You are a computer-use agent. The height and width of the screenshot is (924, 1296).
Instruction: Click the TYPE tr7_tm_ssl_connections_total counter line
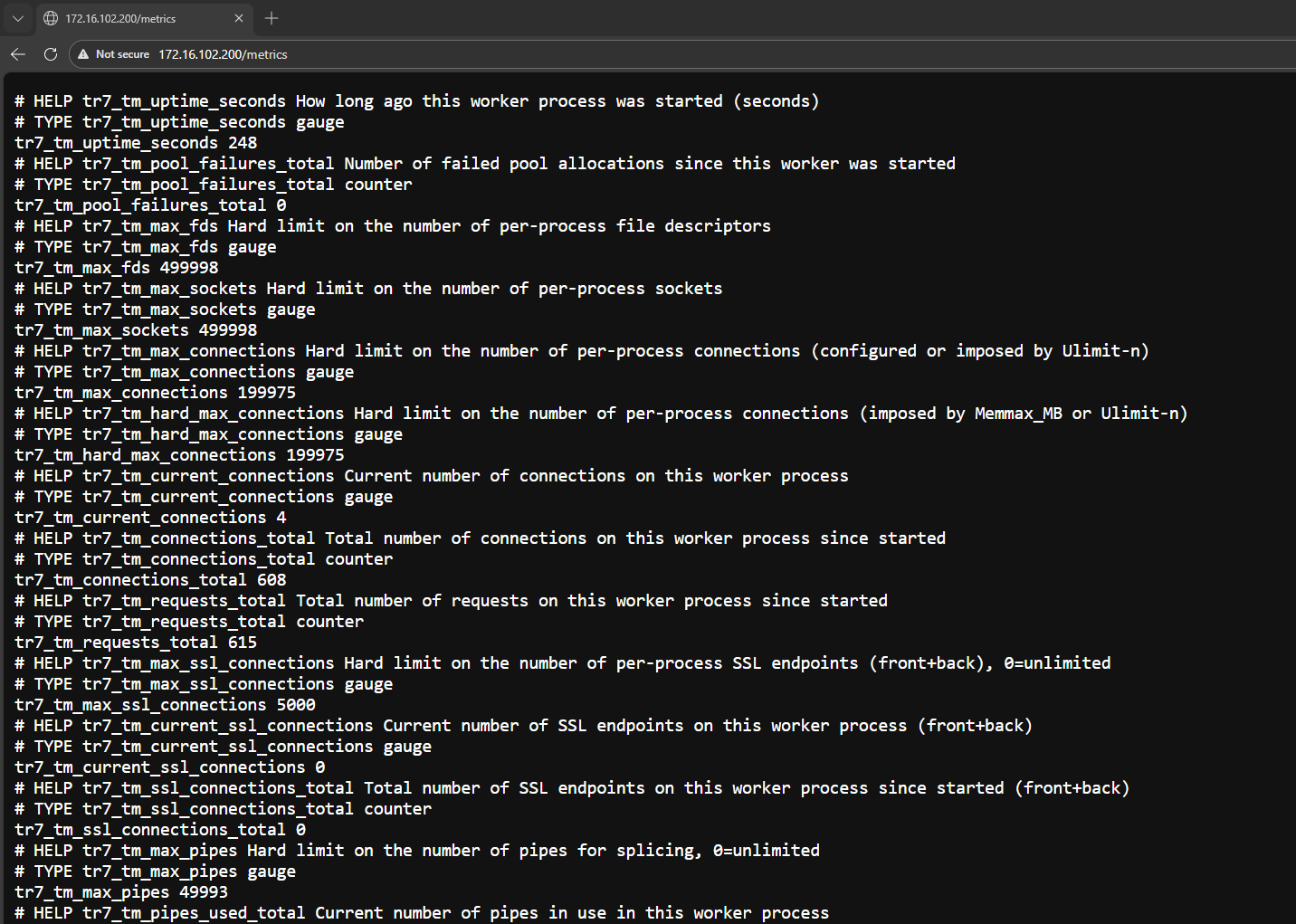[224, 809]
